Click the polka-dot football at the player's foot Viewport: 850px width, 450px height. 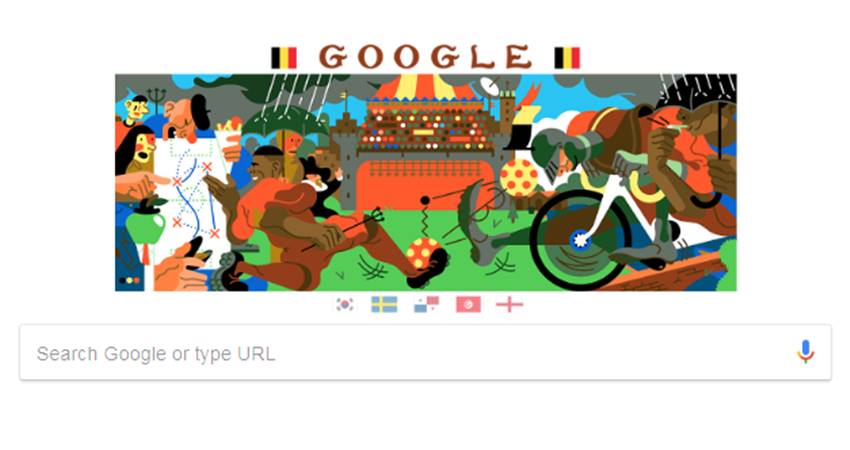click(x=423, y=253)
